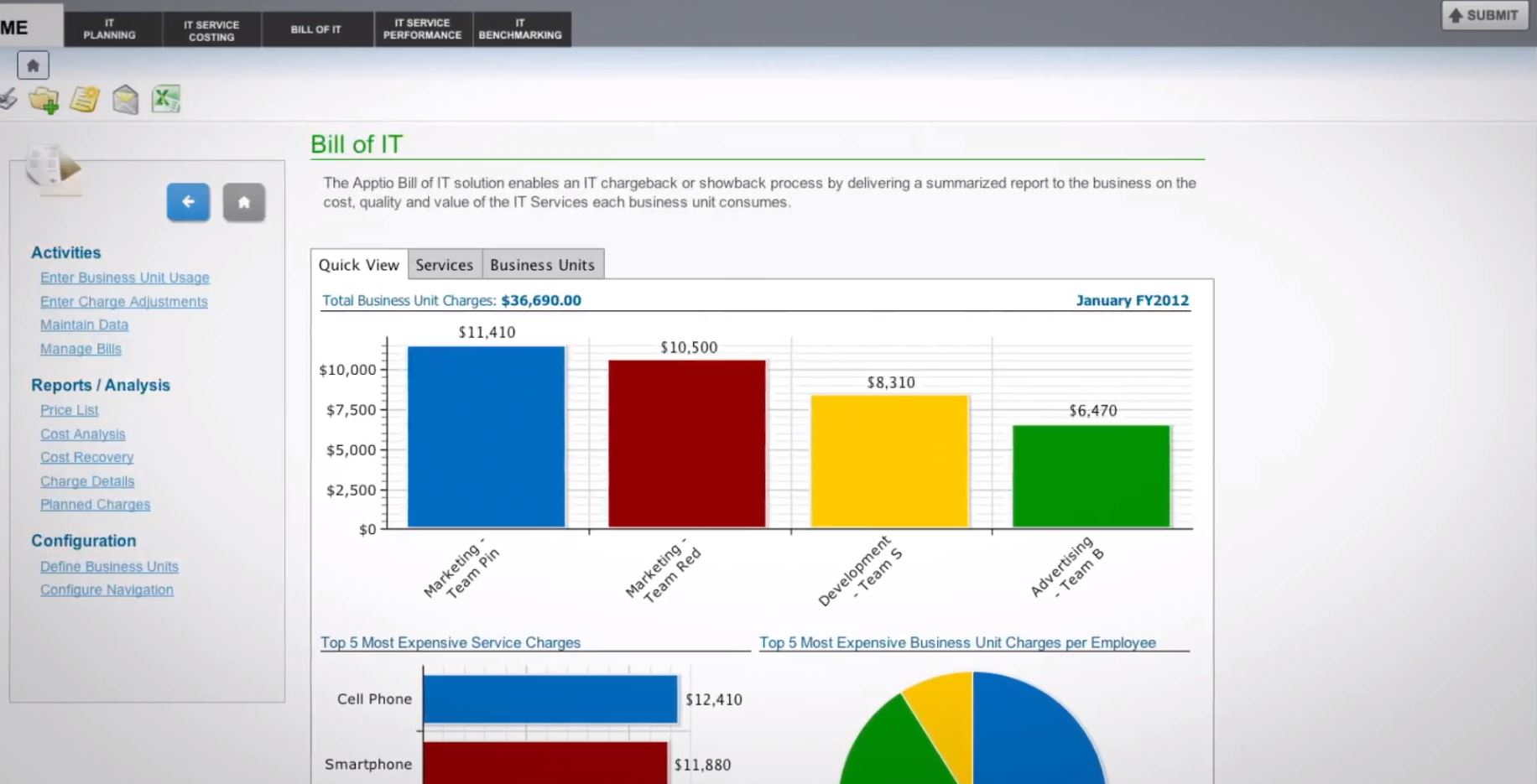Screen dimensions: 1537x784
Task: Export the report to Excel
Action: [164, 98]
